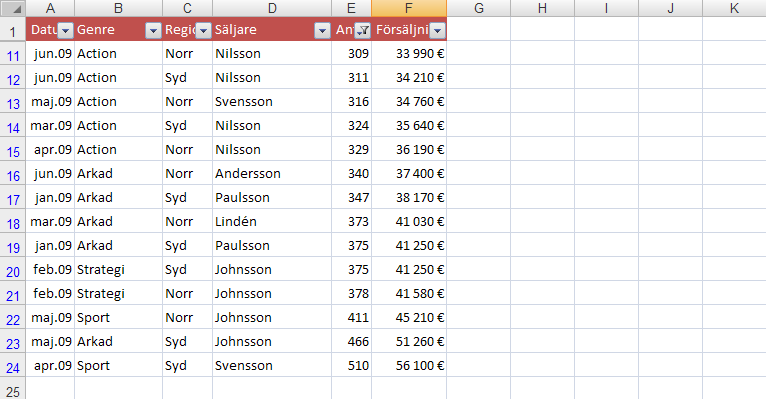Select row 23 header

pyautogui.click(x=13, y=340)
